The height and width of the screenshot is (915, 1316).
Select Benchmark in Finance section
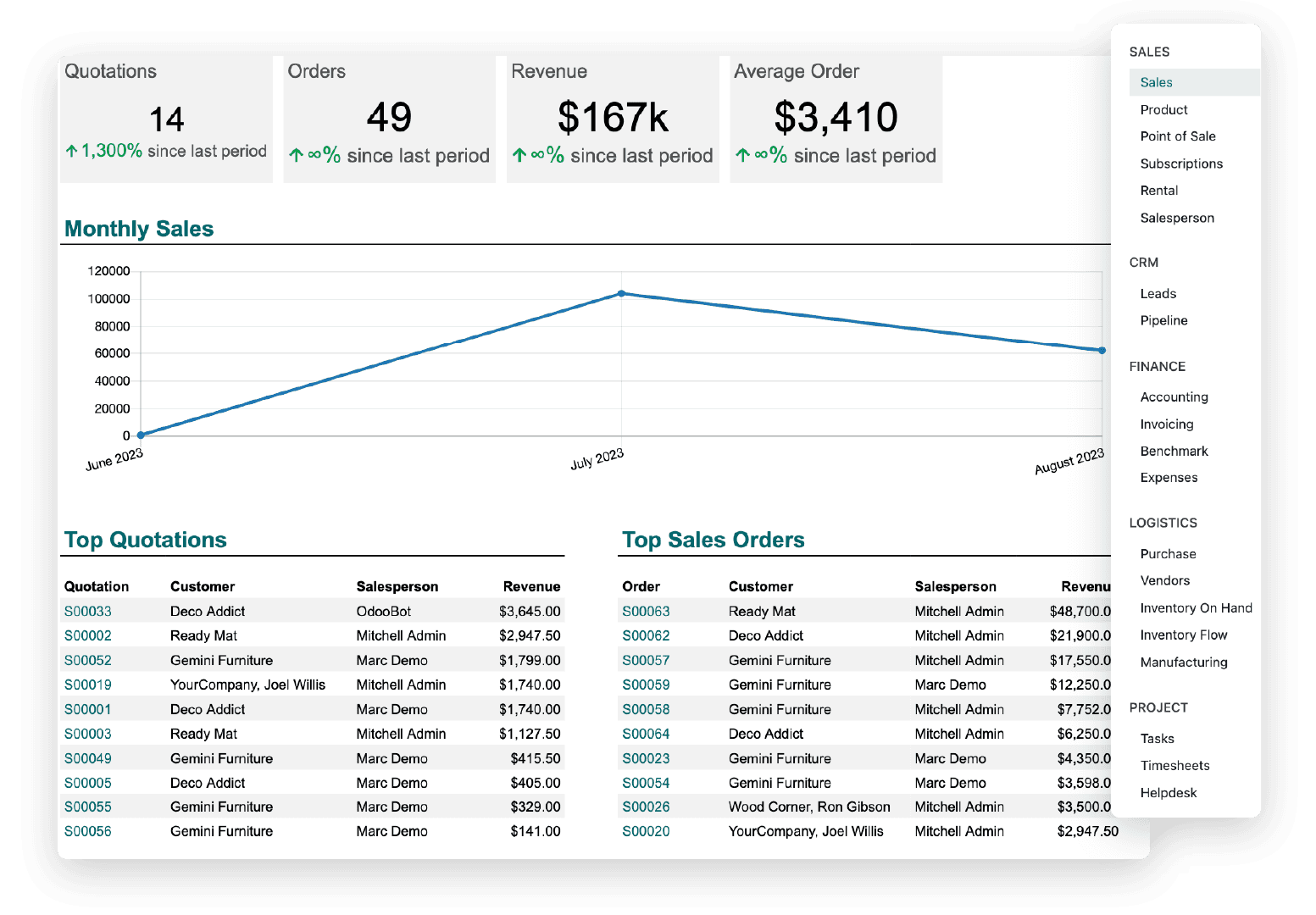[x=1174, y=451]
